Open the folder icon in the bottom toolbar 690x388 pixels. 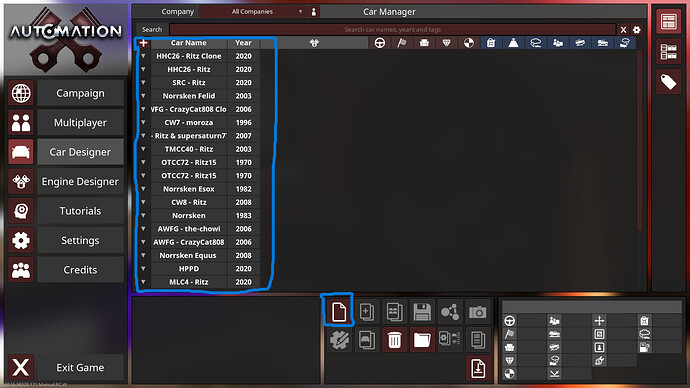point(422,340)
